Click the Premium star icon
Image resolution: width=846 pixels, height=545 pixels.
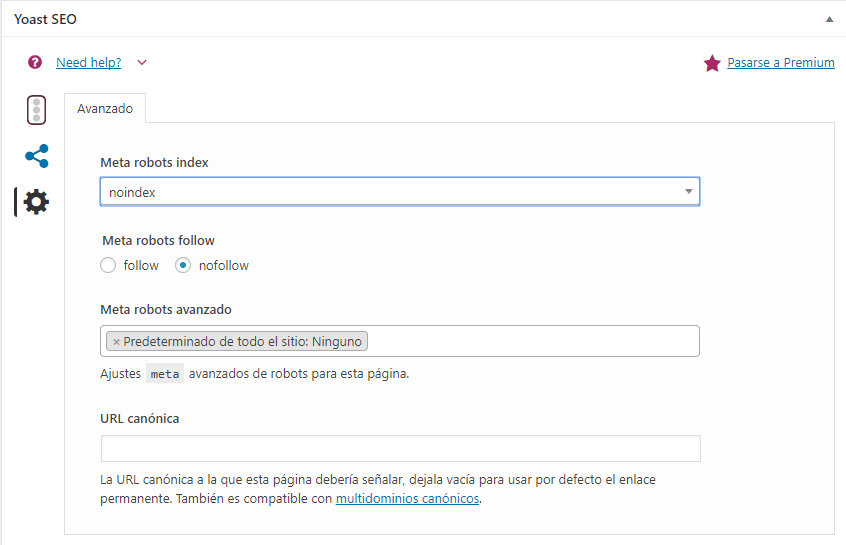click(712, 63)
